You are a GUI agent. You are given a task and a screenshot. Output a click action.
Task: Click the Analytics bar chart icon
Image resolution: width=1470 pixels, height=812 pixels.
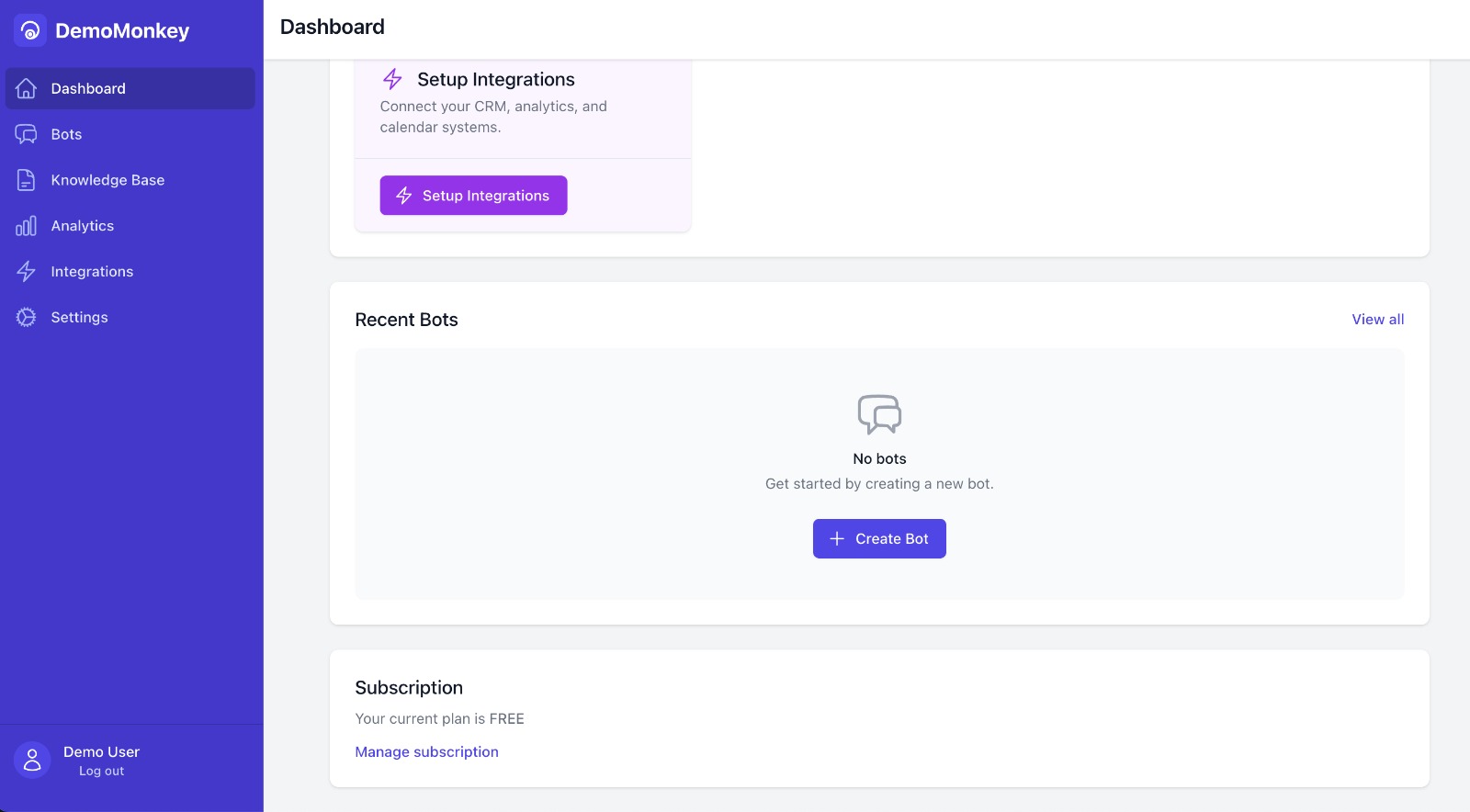(x=26, y=226)
